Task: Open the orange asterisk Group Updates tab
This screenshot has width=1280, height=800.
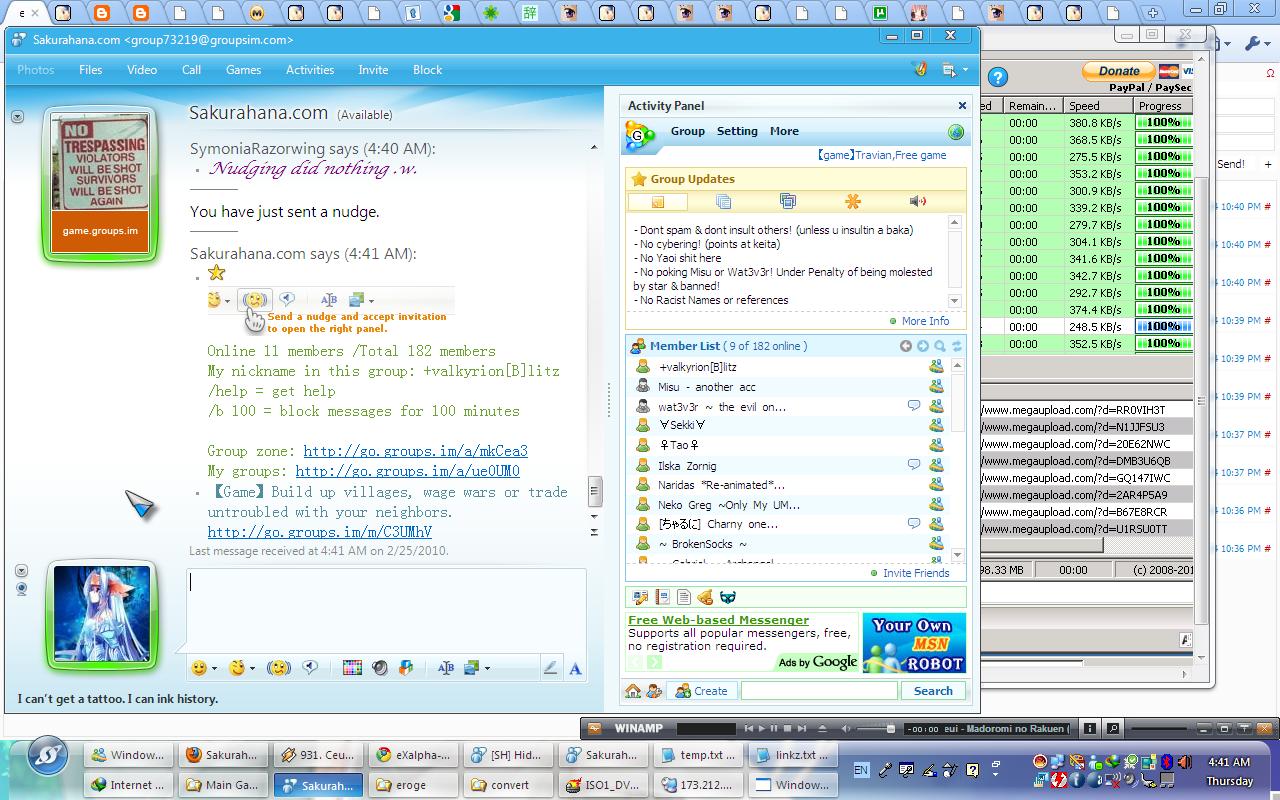Action: [853, 202]
